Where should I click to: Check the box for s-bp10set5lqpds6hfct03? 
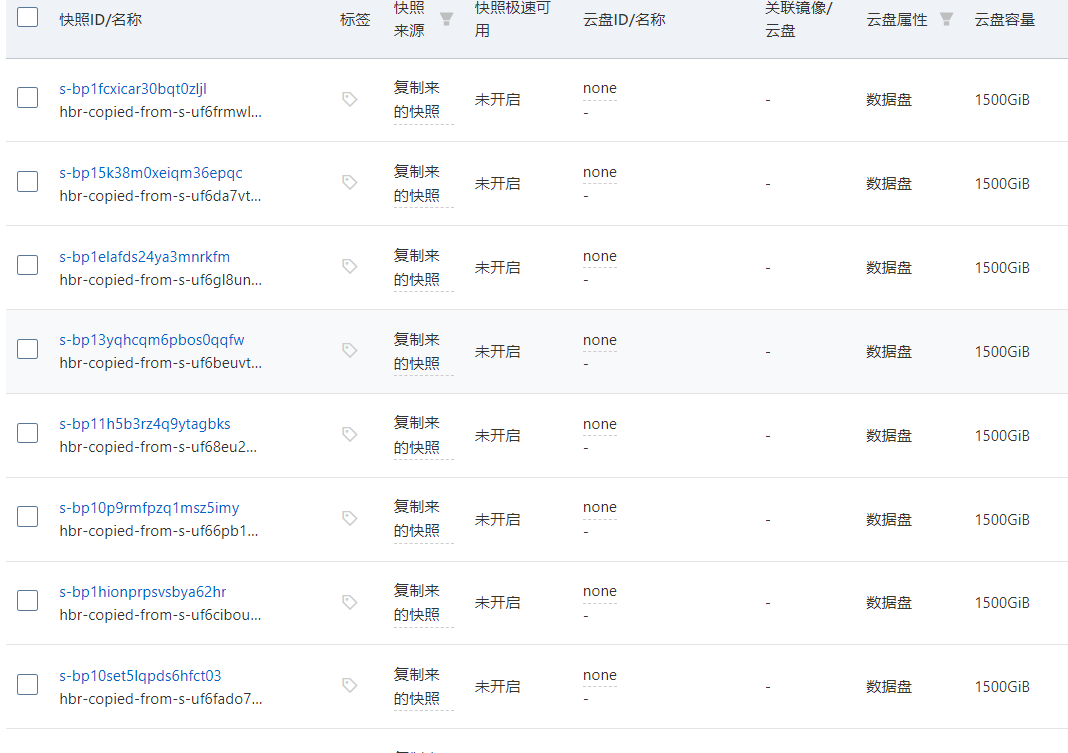tap(27, 684)
